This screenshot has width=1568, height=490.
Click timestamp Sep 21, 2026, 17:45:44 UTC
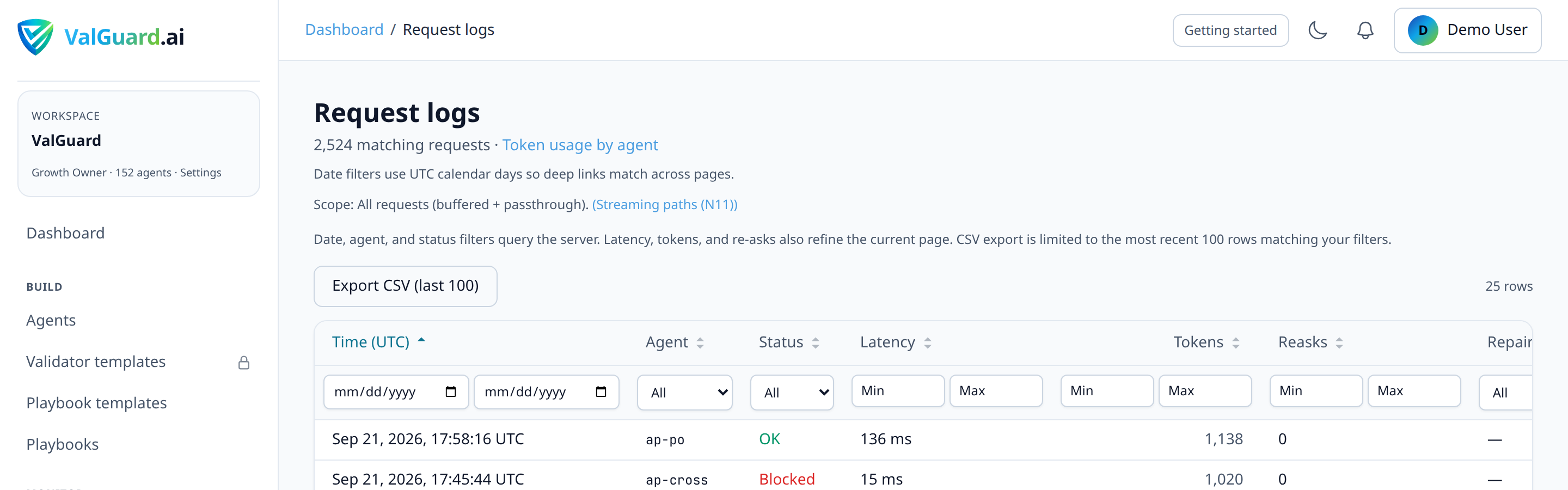click(x=428, y=479)
